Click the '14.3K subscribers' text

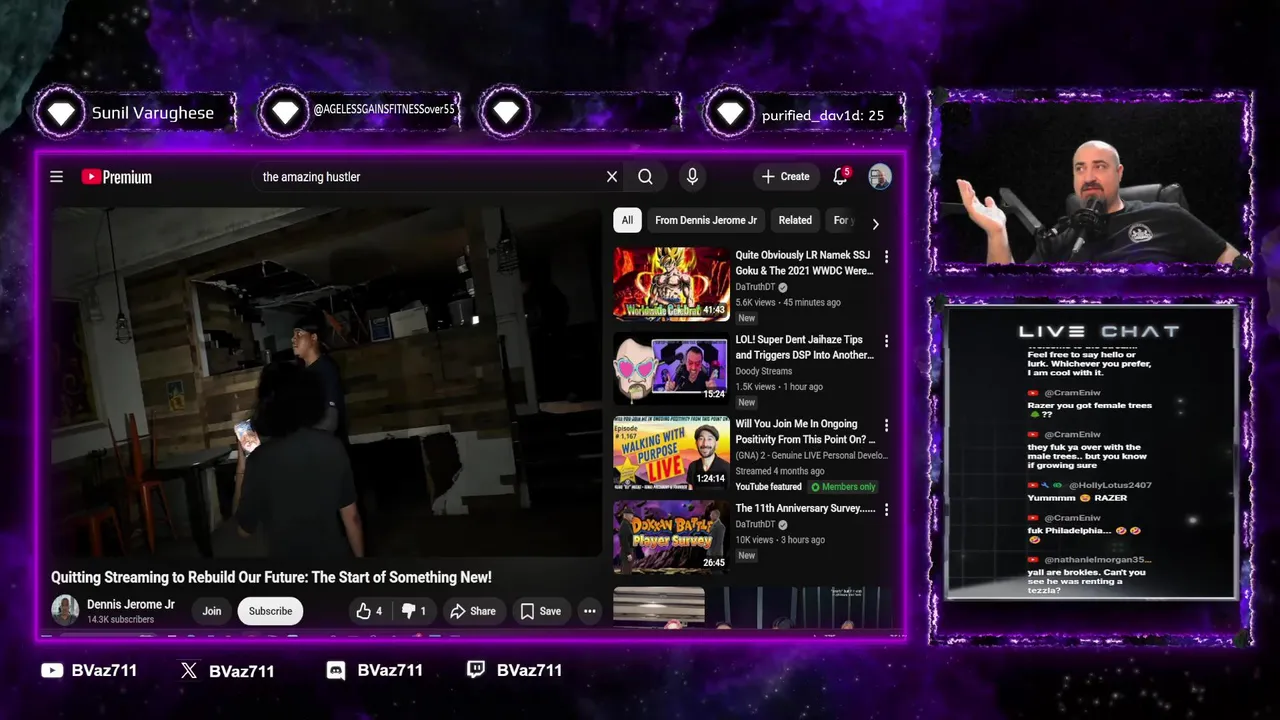click(x=120, y=619)
